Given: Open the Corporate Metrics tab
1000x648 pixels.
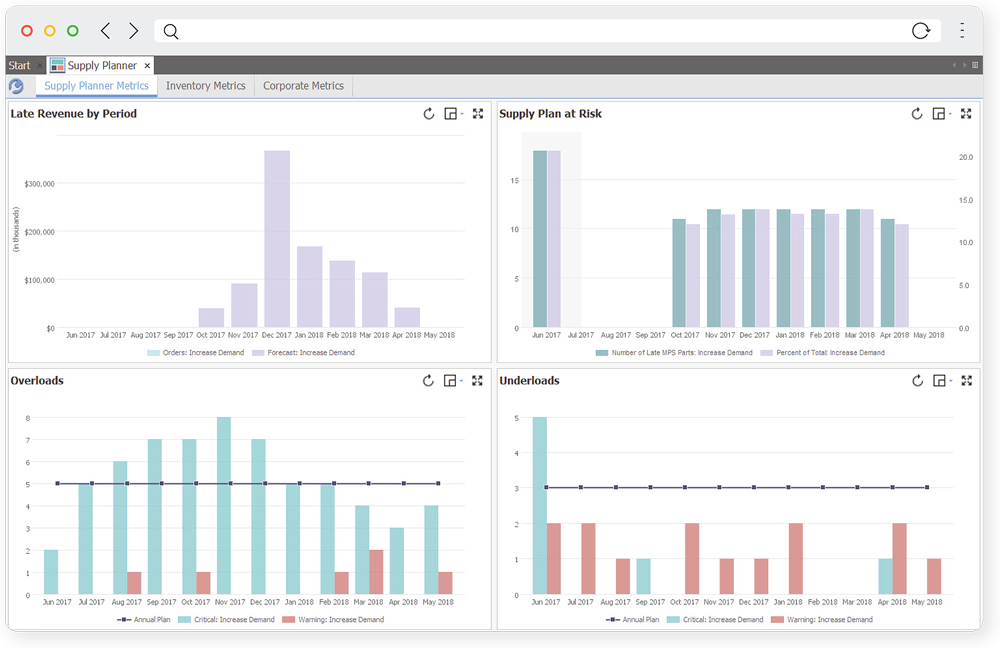Looking at the screenshot, I should pyautogui.click(x=303, y=86).
